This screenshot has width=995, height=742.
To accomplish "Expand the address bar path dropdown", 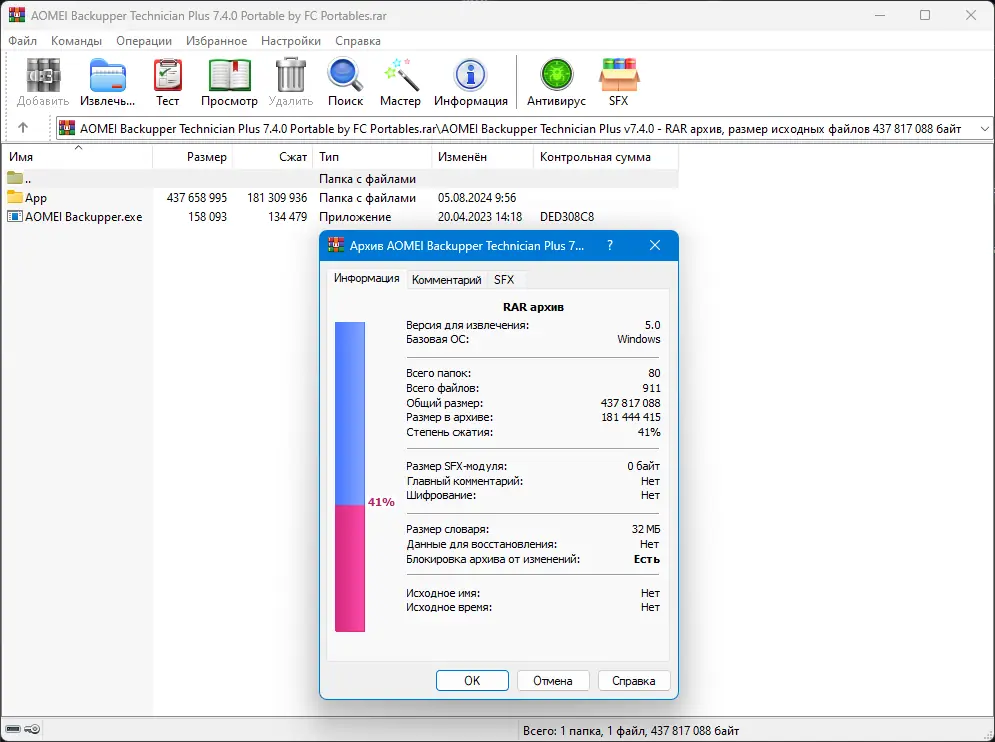I will [x=984, y=129].
